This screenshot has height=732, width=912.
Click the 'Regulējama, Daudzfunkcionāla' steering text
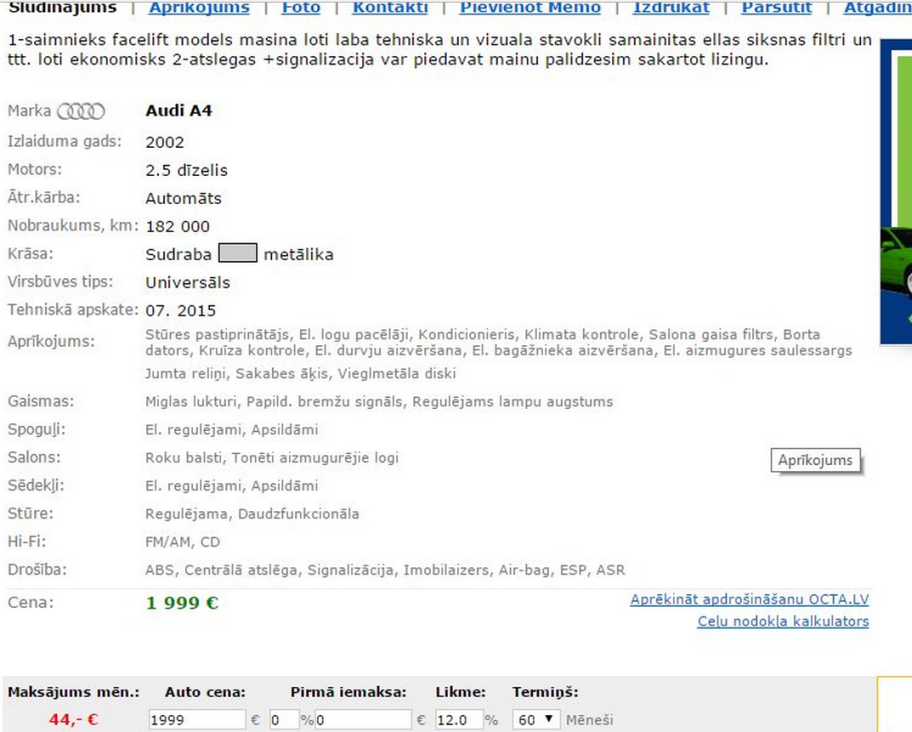[x=252, y=514]
